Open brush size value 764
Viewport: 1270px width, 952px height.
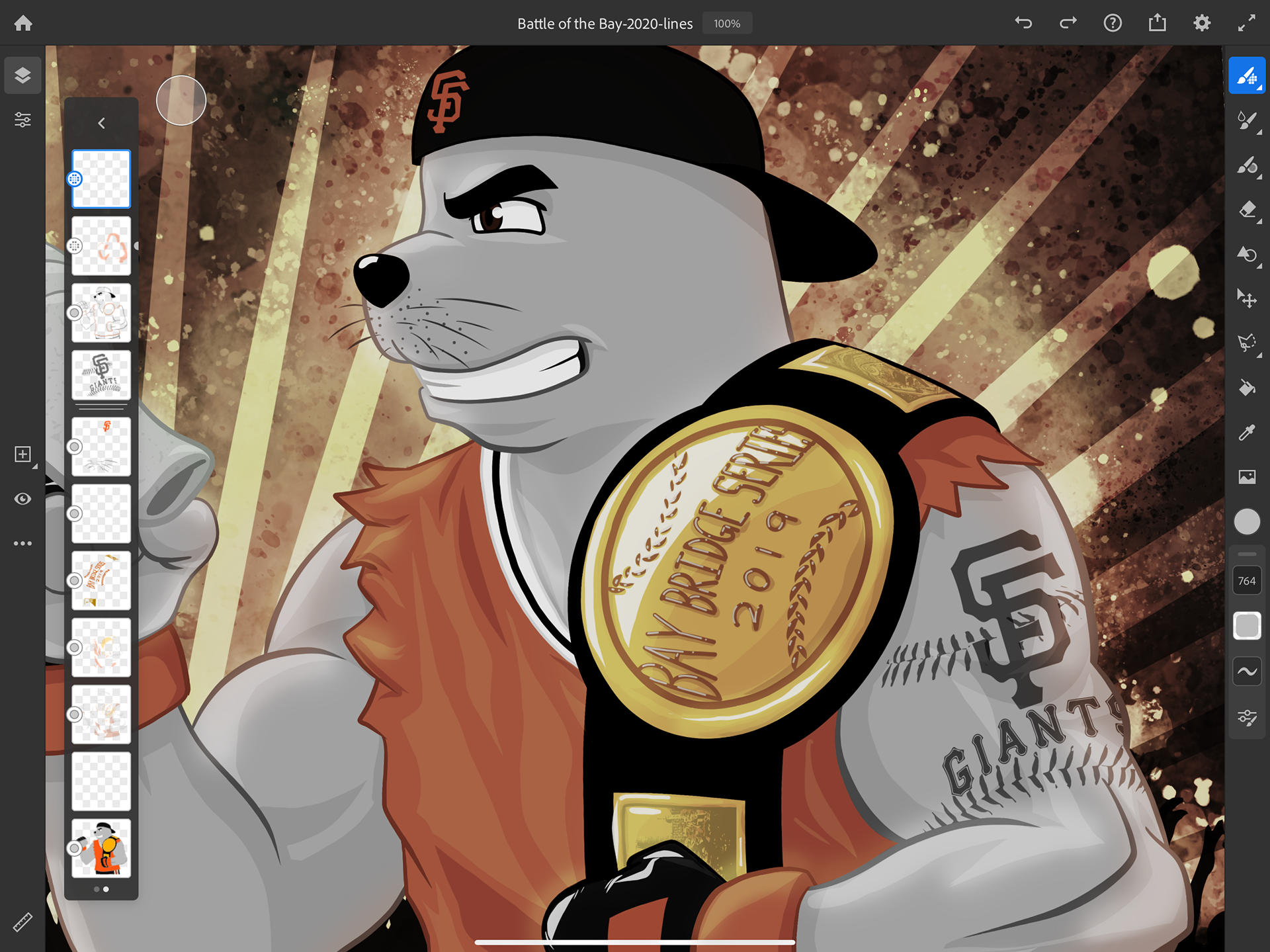point(1246,581)
